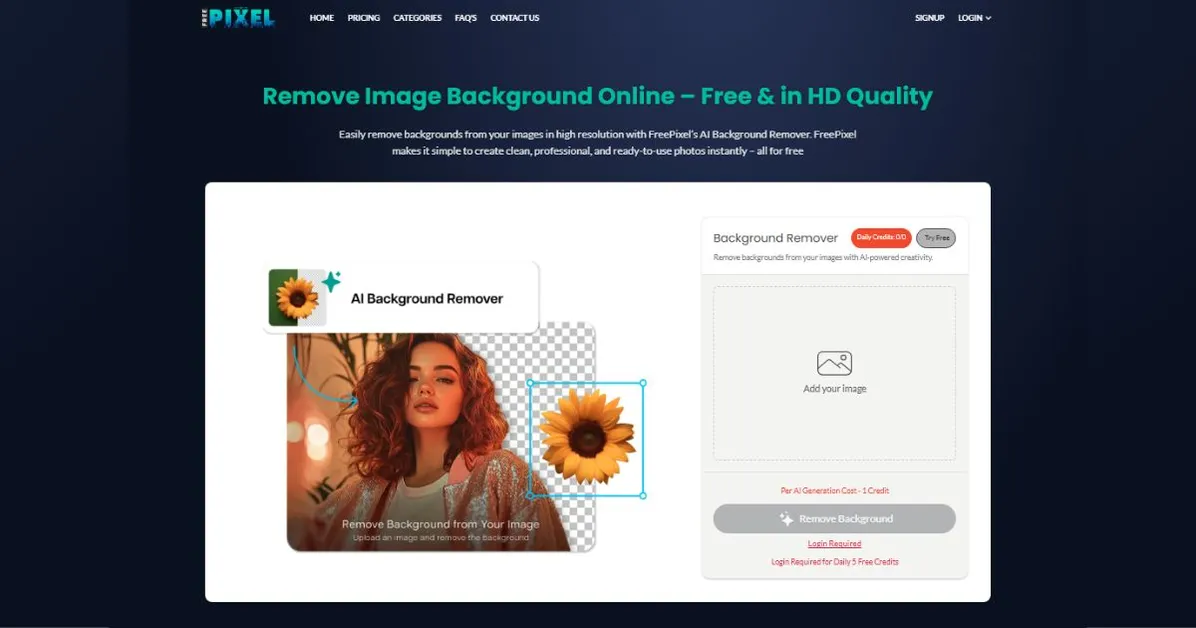This screenshot has width=1196, height=628.
Task: Click the SIGNUP link
Action: point(929,18)
